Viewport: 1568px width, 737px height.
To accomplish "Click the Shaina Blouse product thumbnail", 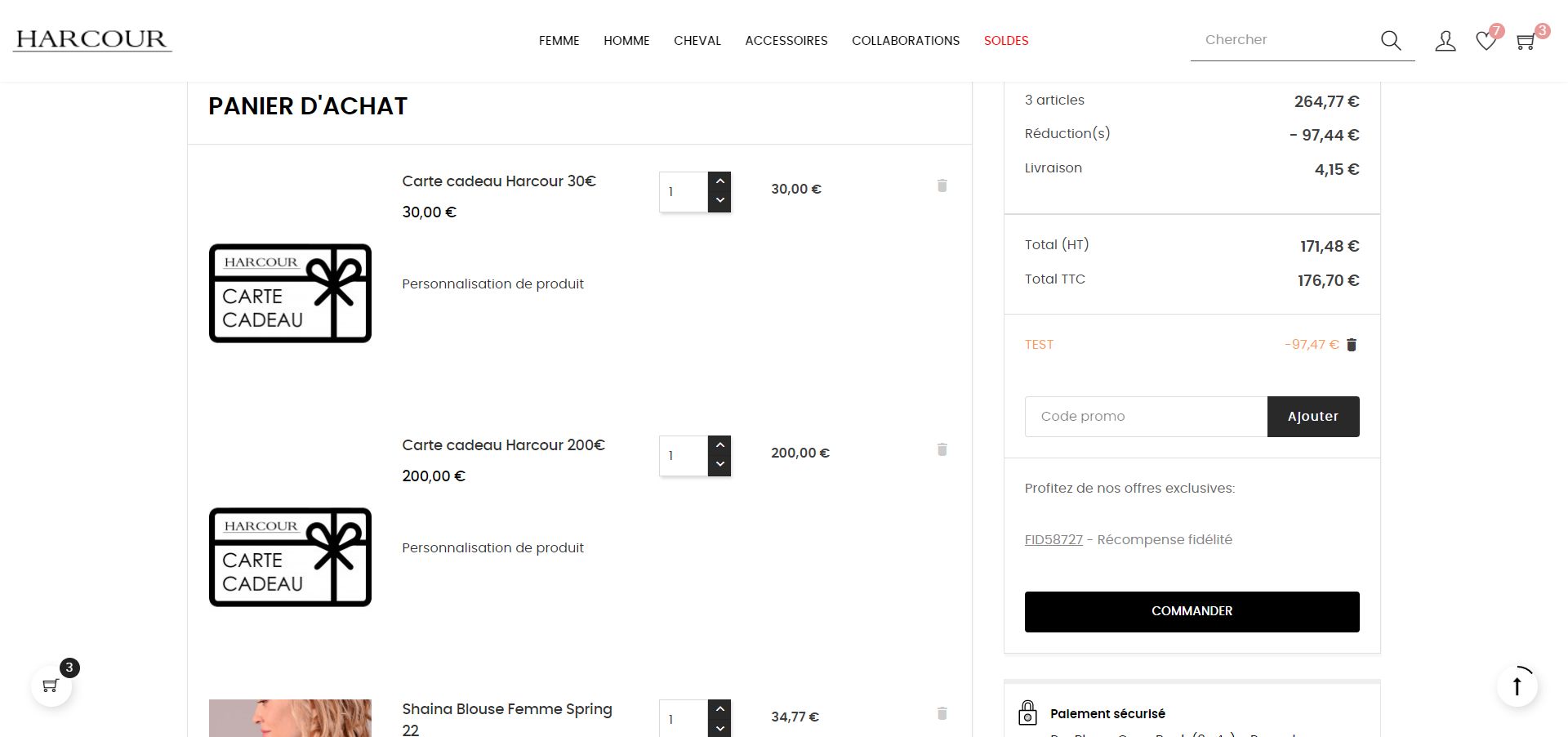I will (x=290, y=718).
